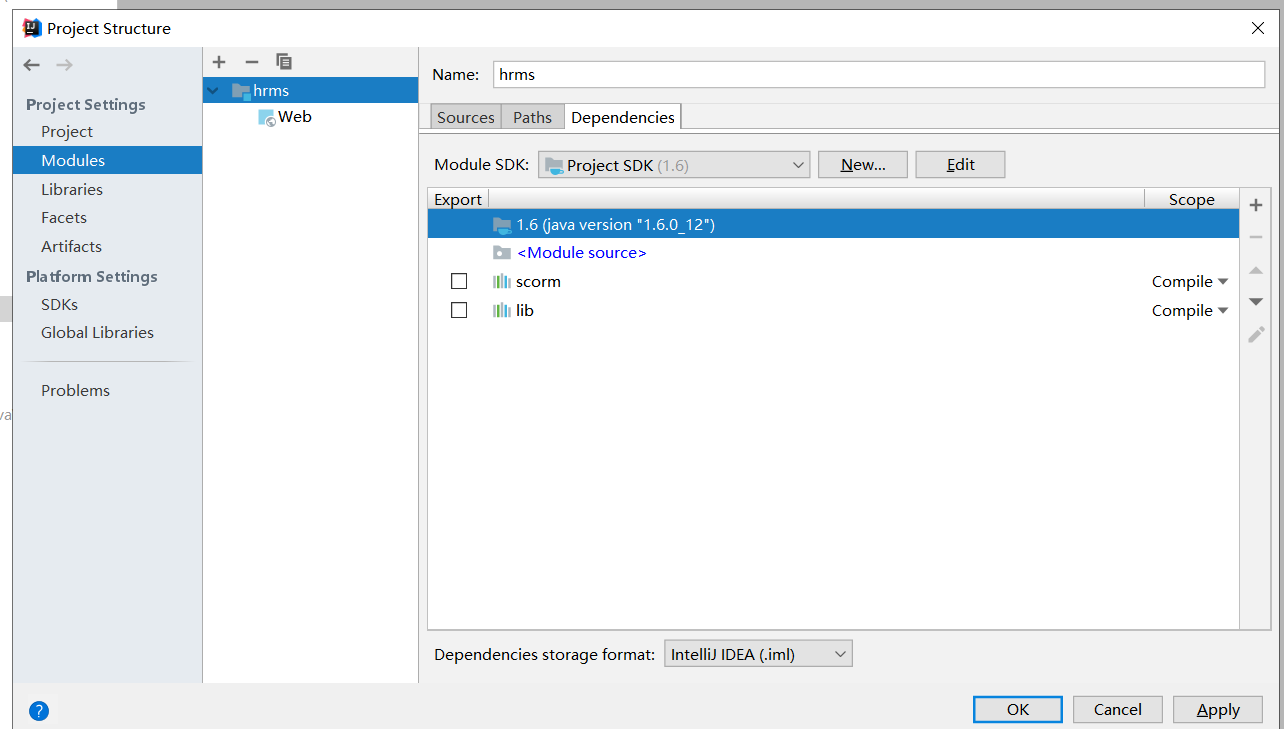Open help via the question mark icon
This screenshot has width=1284, height=729.
click(38, 710)
